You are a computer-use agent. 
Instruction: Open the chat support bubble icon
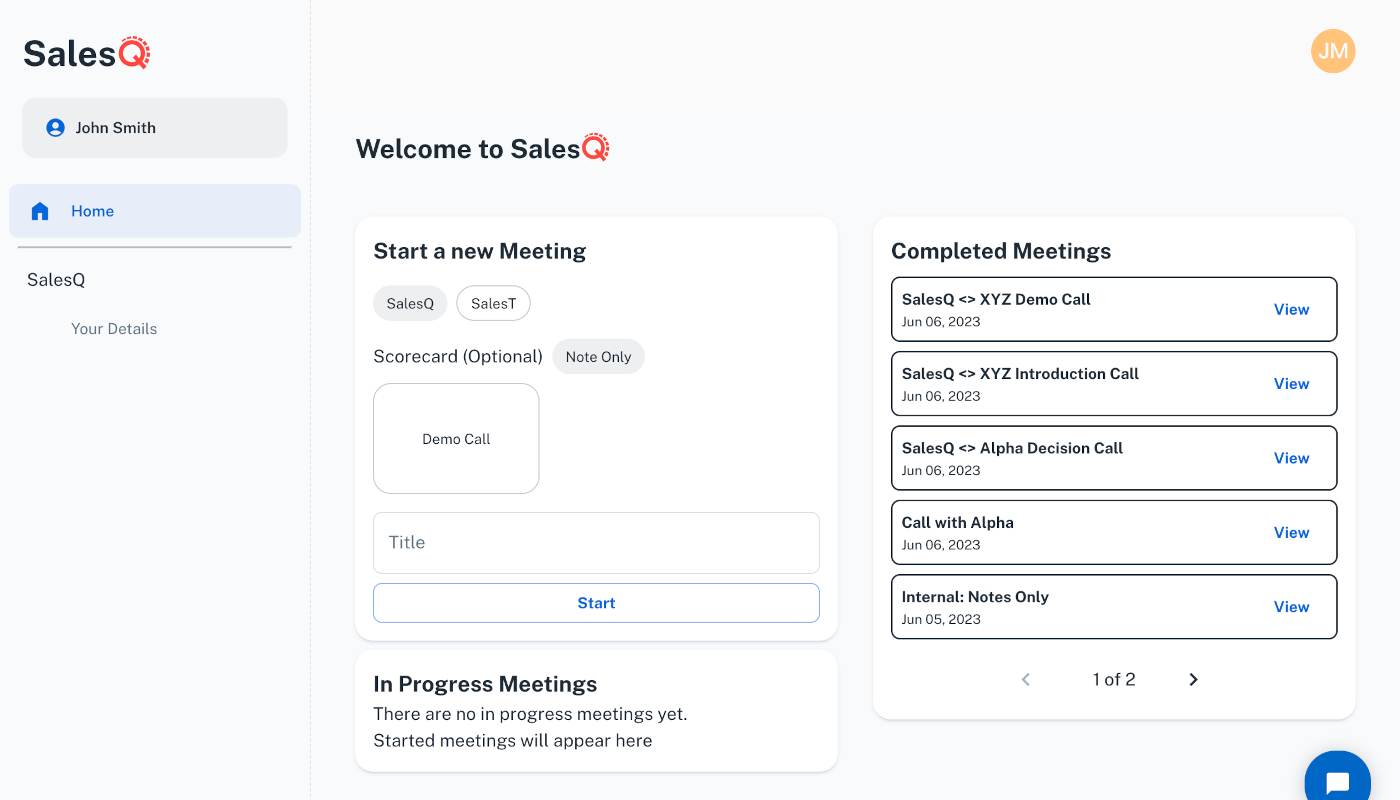1337,781
